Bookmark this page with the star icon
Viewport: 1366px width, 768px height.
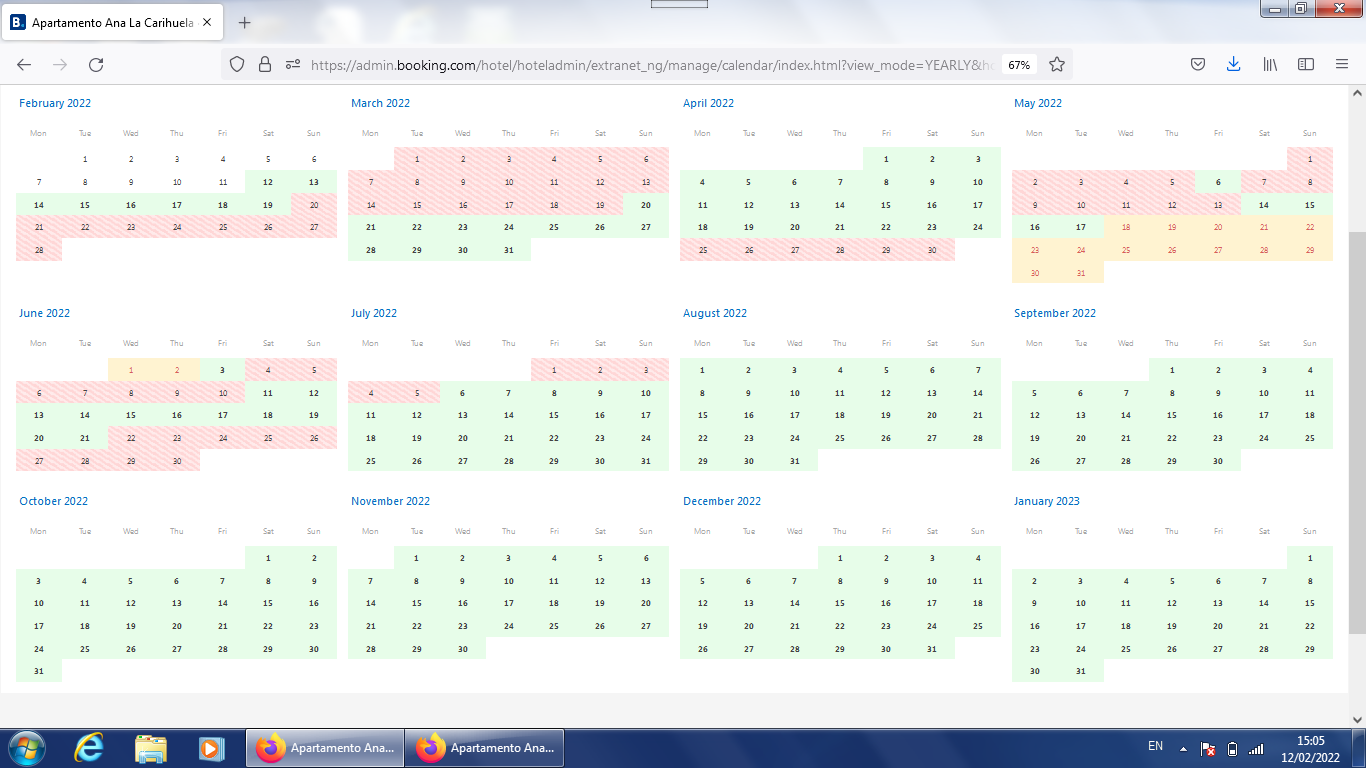[1056, 64]
